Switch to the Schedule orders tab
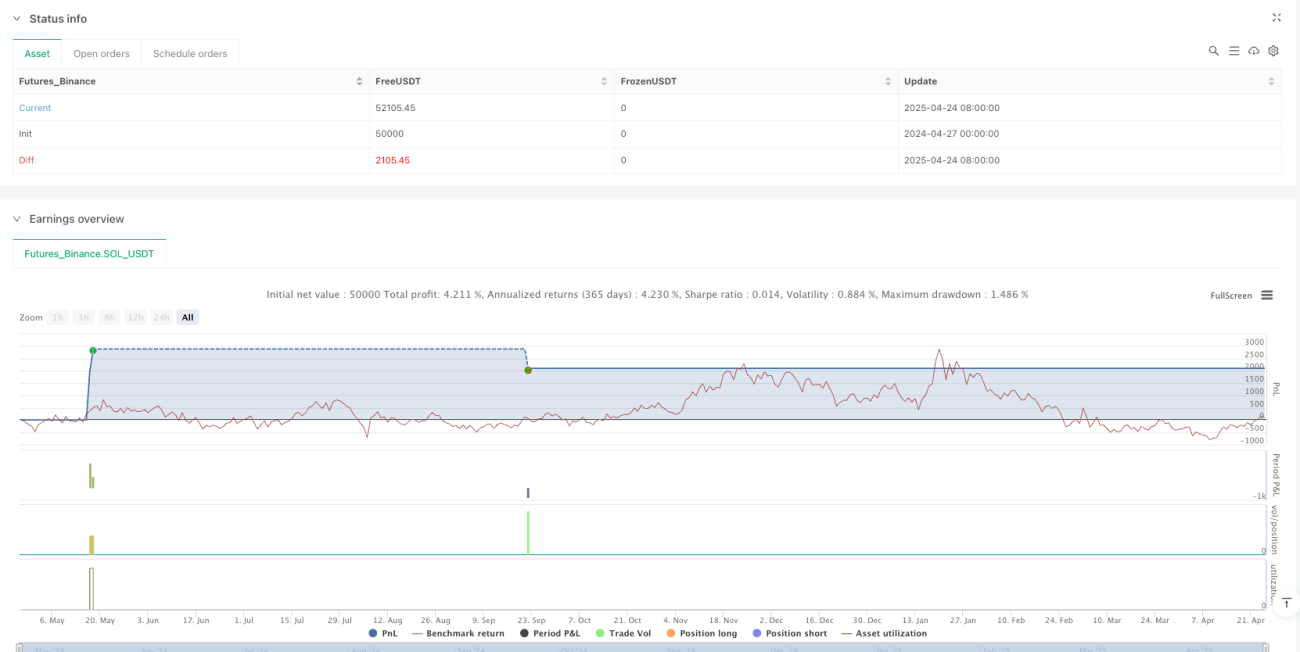 pos(190,54)
